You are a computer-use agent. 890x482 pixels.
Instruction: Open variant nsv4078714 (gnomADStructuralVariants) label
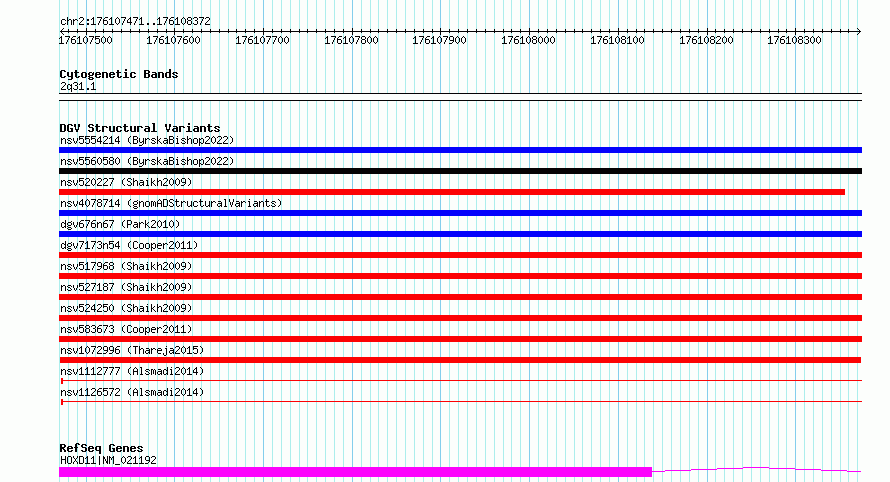coord(171,203)
